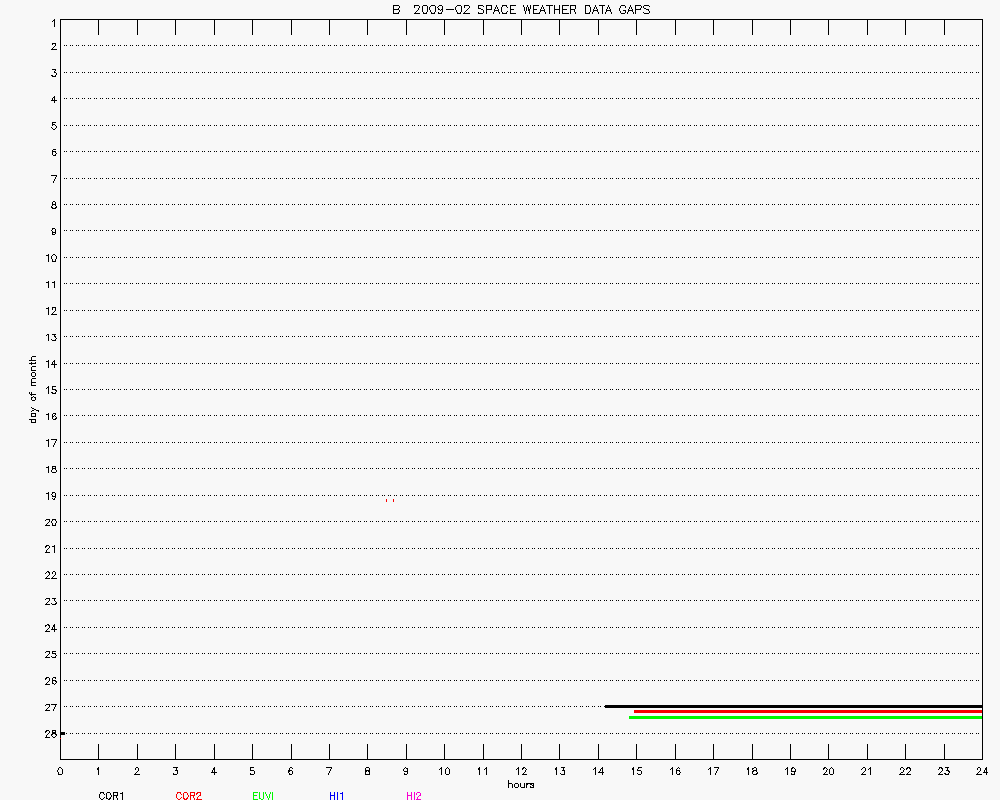Screen dimensions: 1000x800
Task: Click the hour 0 tick label
Action: point(61,771)
